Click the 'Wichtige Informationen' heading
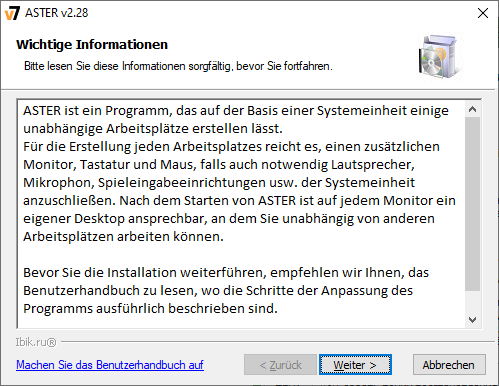 pos(92,44)
